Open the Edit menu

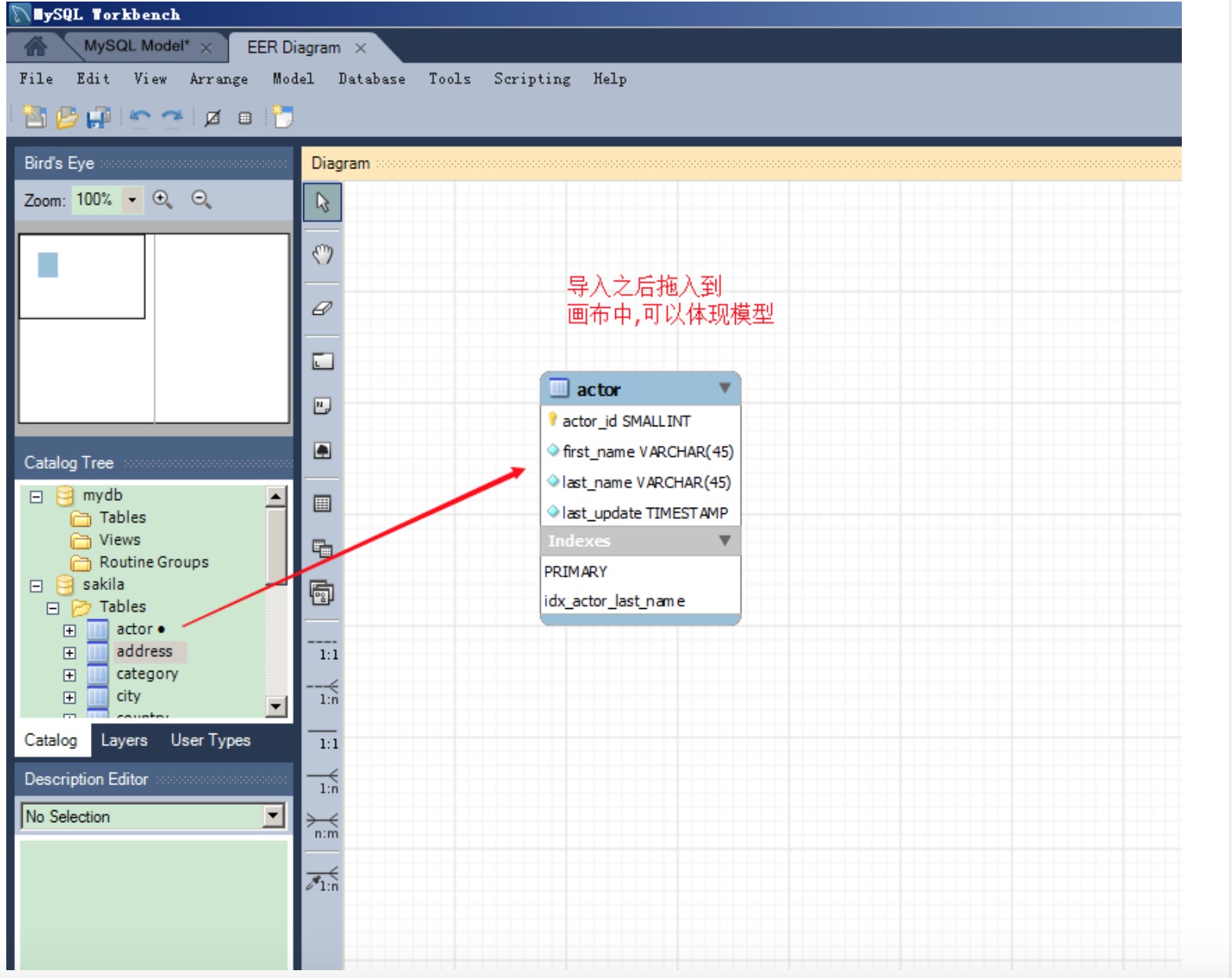click(93, 78)
